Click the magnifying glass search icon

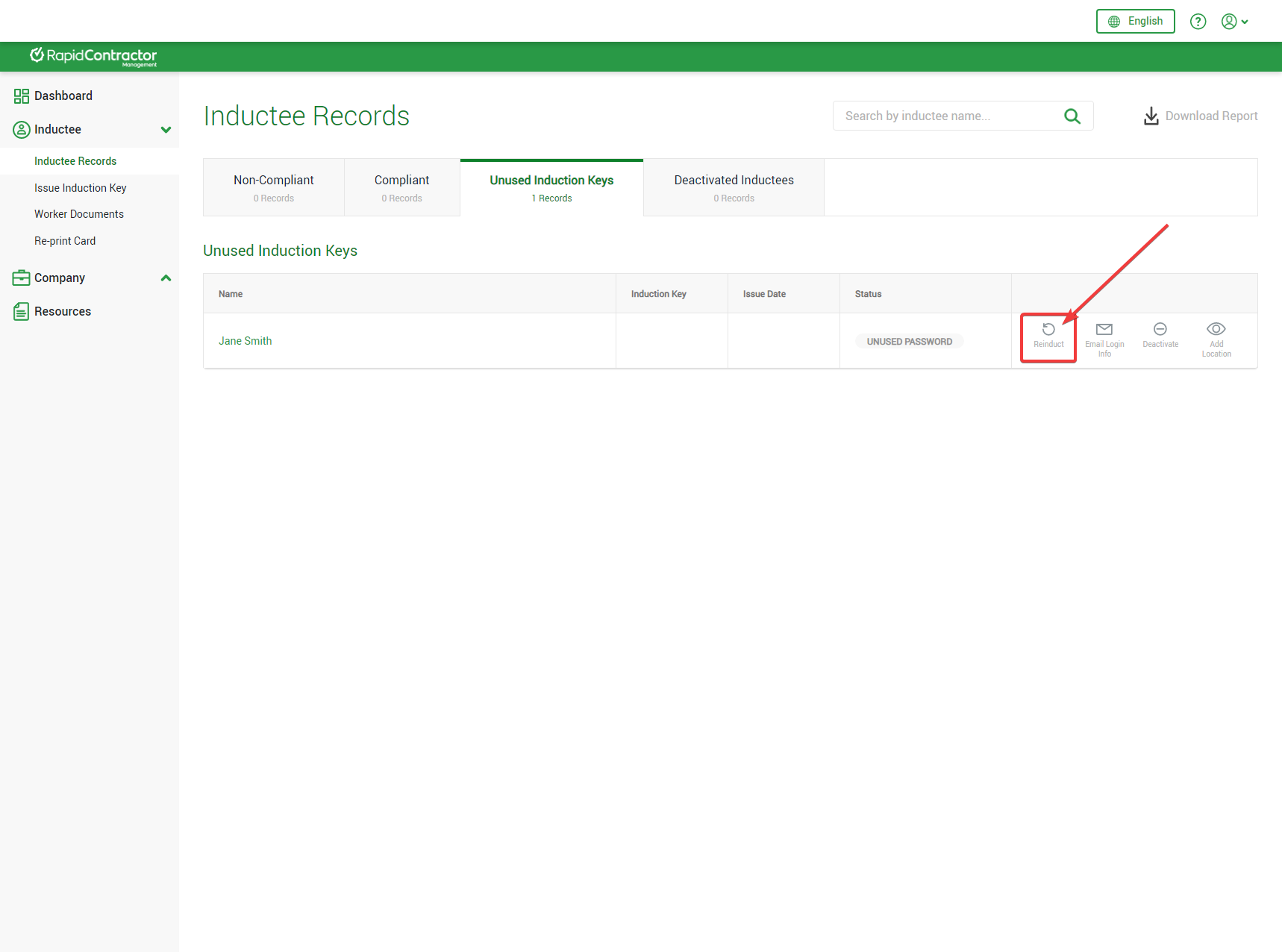tap(1072, 116)
